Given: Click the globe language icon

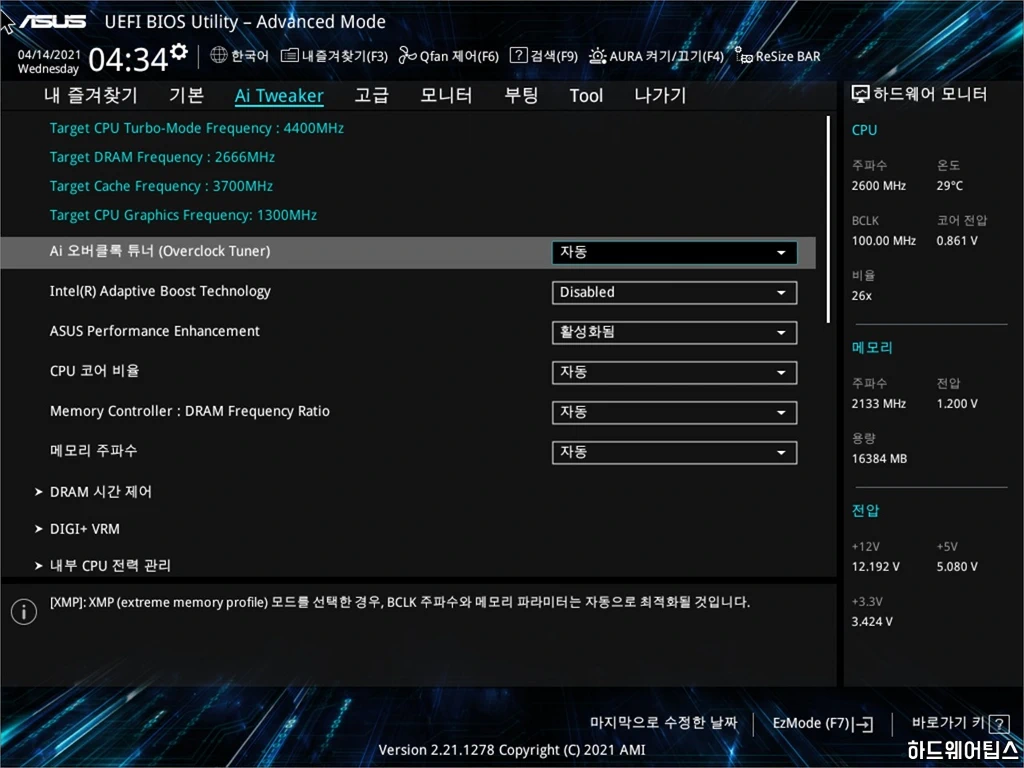Looking at the screenshot, I should click(x=219, y=56).
